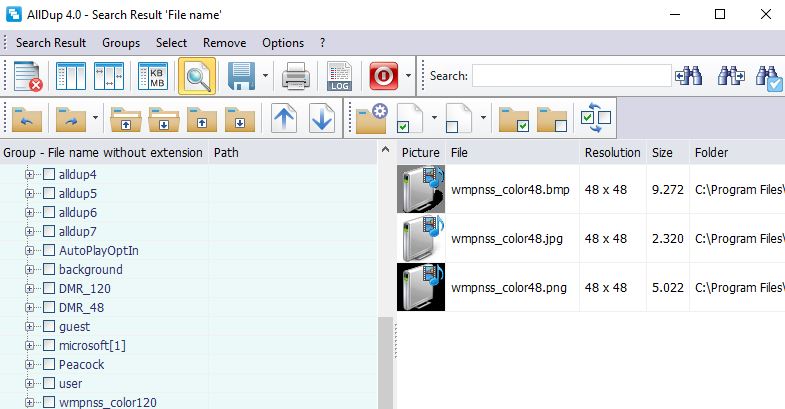Screen dimensions: 785x409
Task: Focus the Search text field
Action: (572, 76)
